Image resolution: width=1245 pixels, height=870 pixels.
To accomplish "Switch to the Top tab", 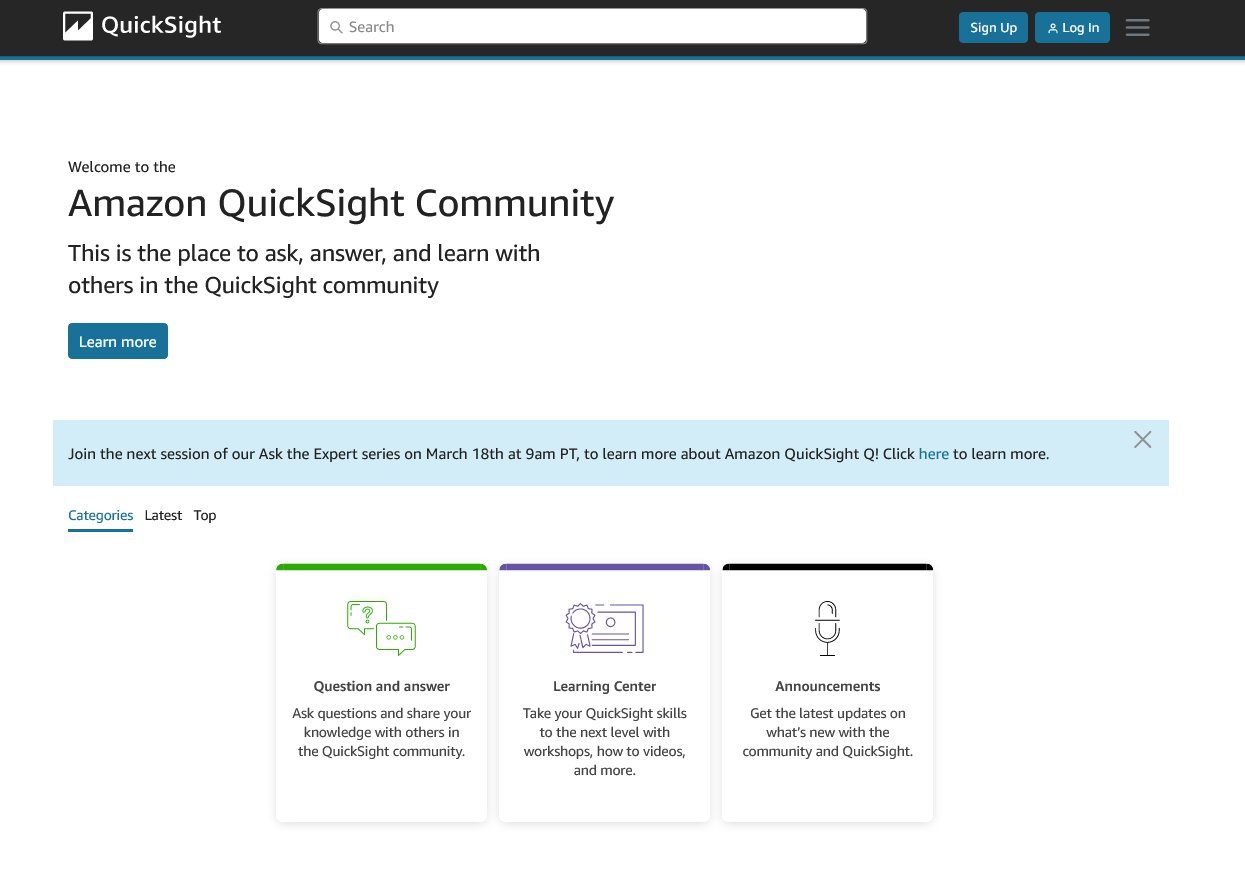I will coord(205,516).
